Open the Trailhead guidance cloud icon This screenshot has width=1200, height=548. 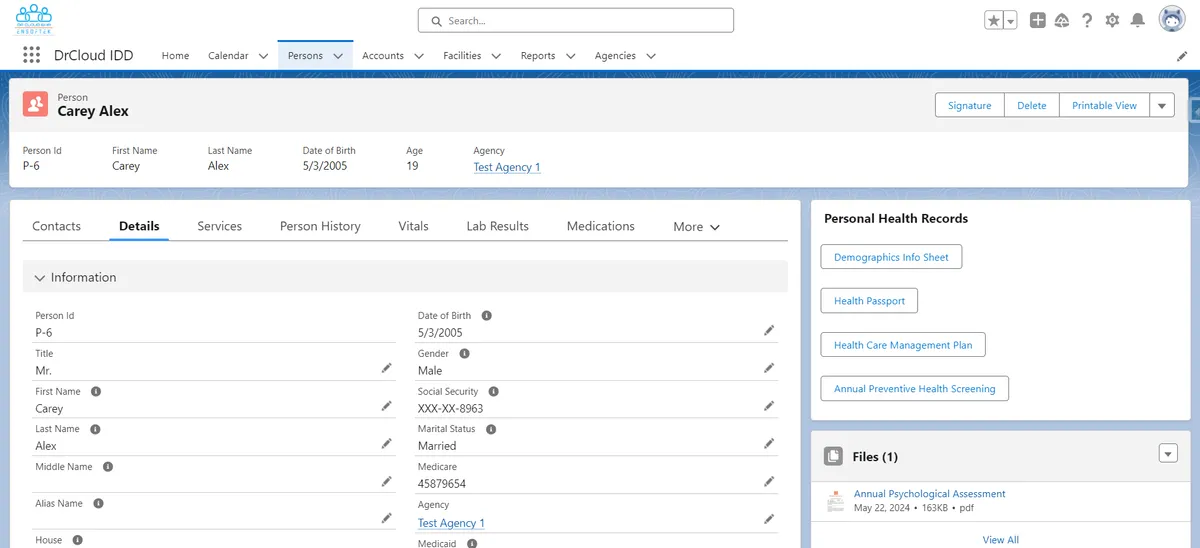(1062, 20)
